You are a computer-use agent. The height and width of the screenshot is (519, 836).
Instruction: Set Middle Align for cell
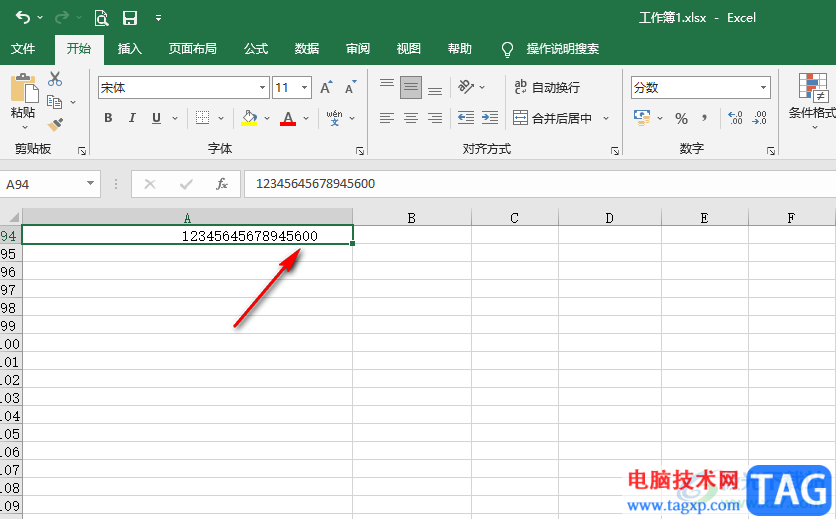coord(411,87)
